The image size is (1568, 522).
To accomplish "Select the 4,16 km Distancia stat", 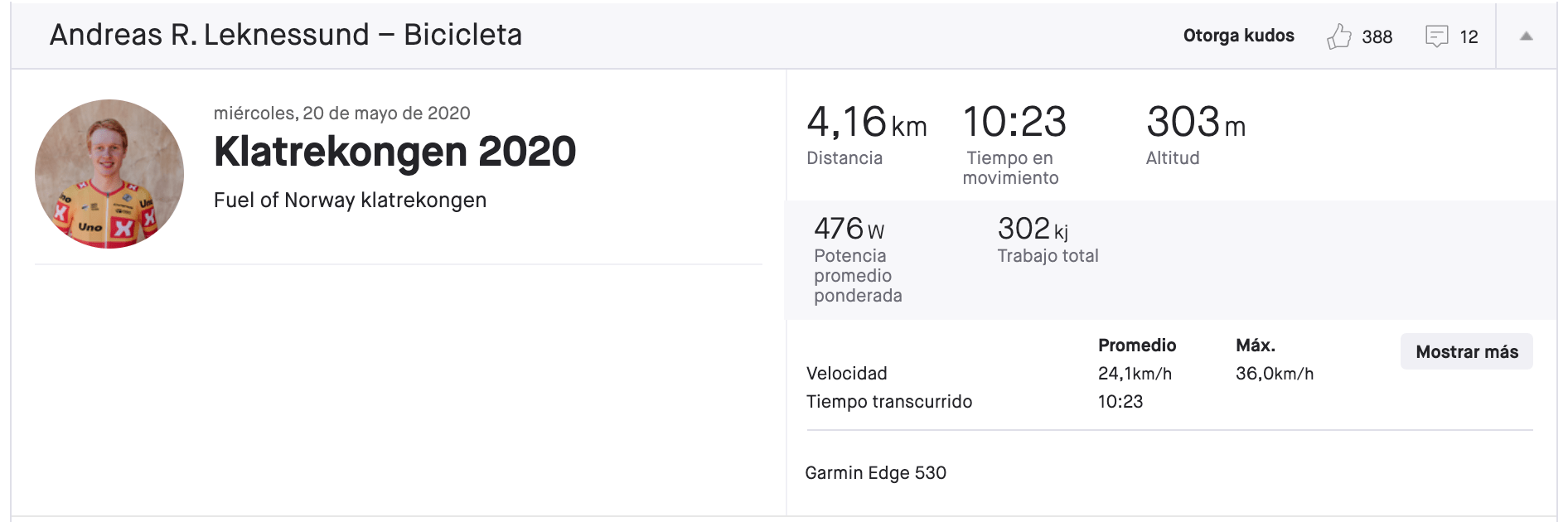I will click(866, 134).
